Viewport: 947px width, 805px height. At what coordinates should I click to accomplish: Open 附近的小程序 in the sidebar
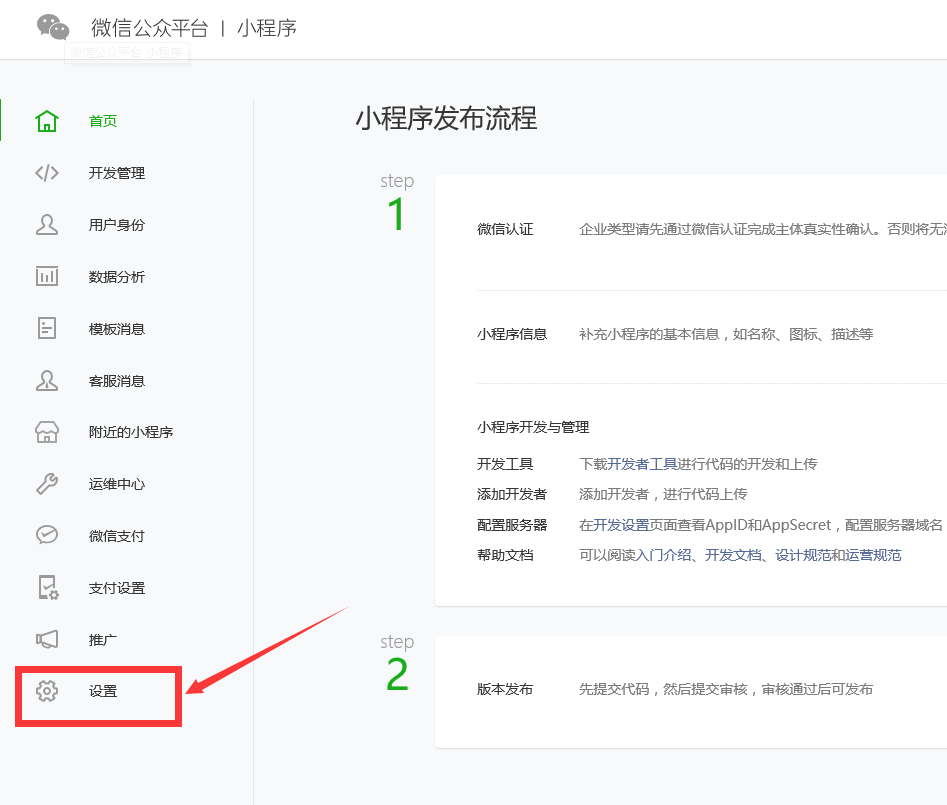click(x=131, y=432)
